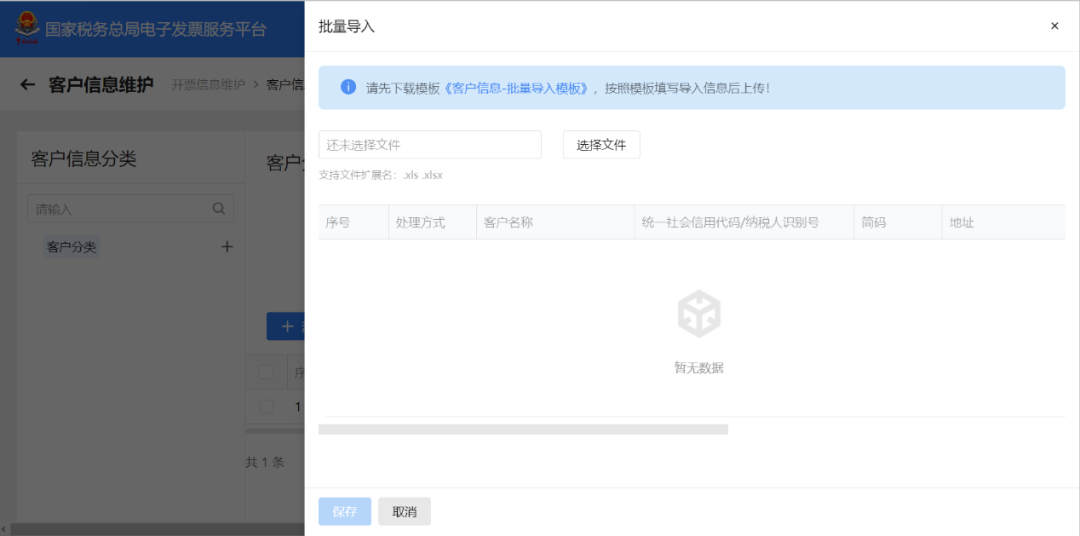This screenshot has width=1080, height=536.
Task: Select the 客户分类 tree item
Action: coord(72,247)
